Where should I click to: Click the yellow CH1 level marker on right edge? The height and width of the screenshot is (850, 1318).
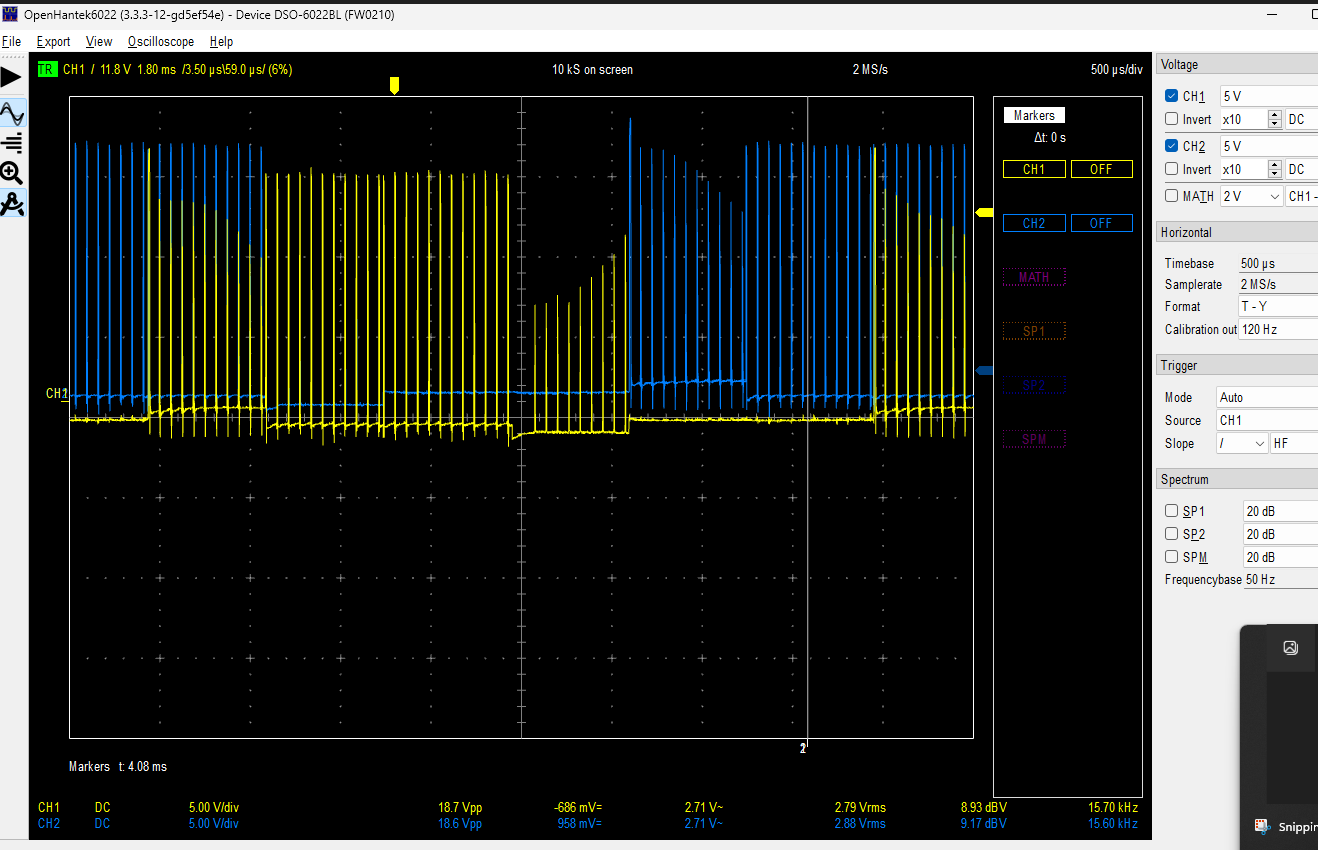point(982,212)
